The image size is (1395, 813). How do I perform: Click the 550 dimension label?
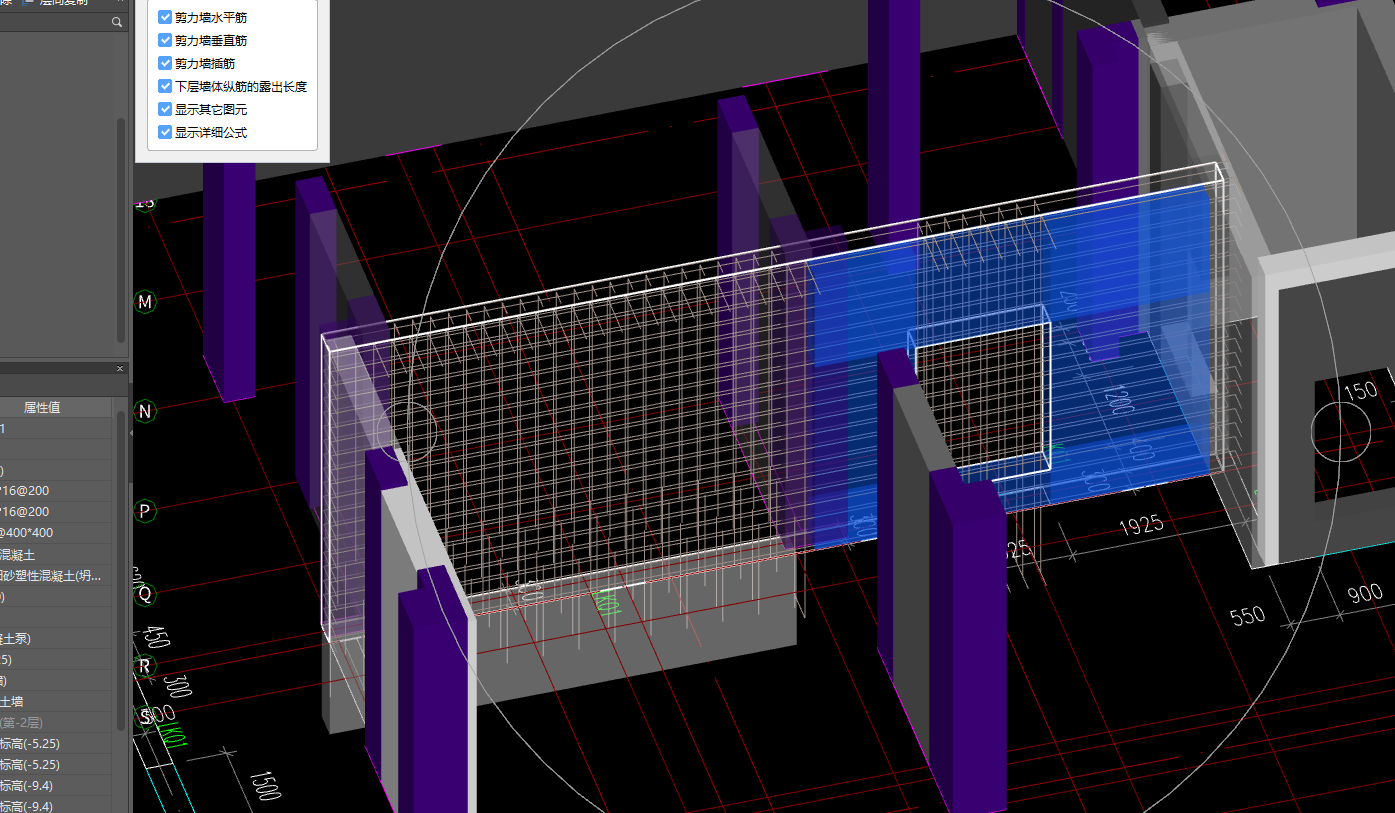1248,615
